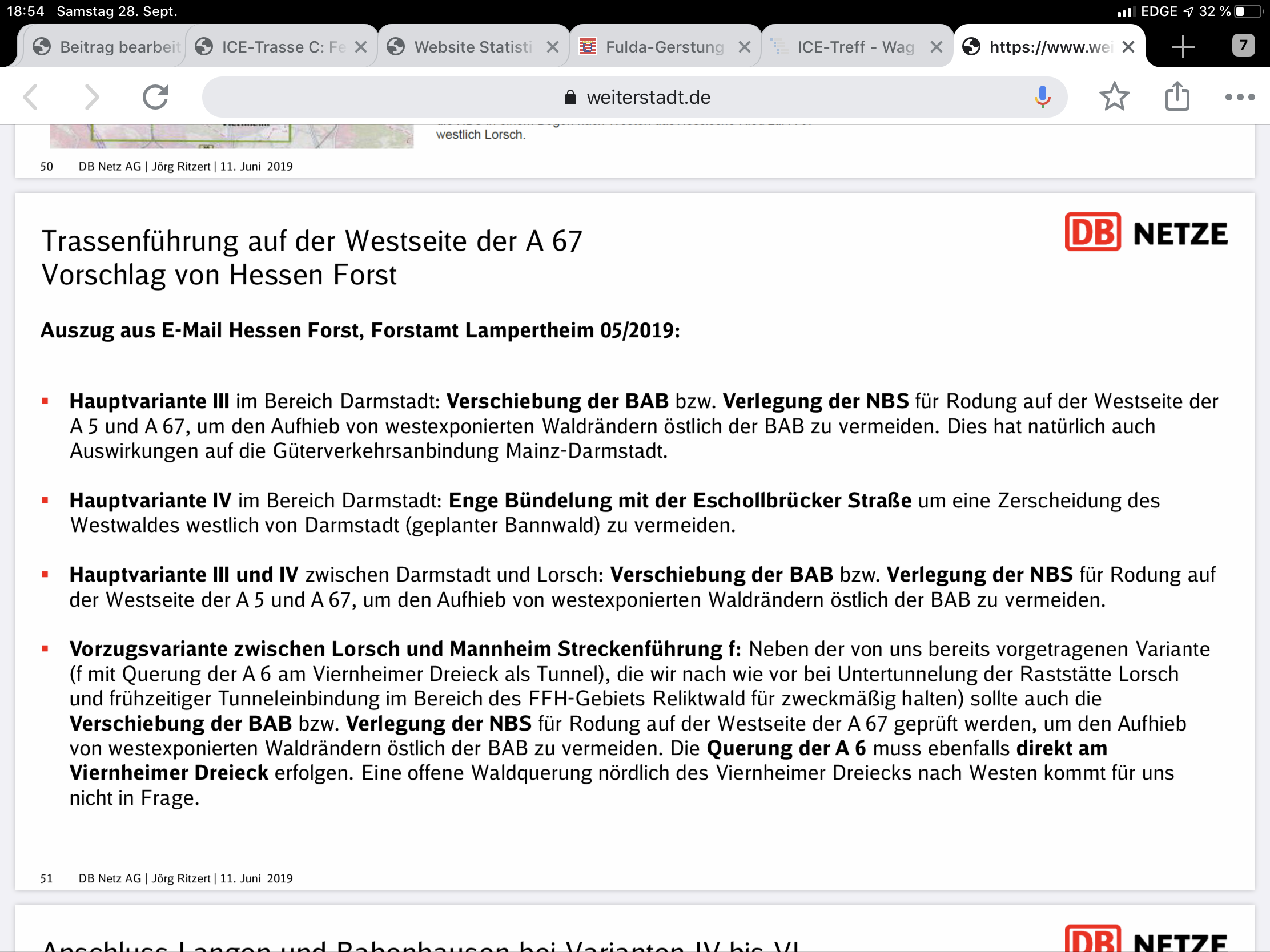Click the DB NETZE logo on slide 51
The width and height of the screenshot is (1270, 952).
1146,232
